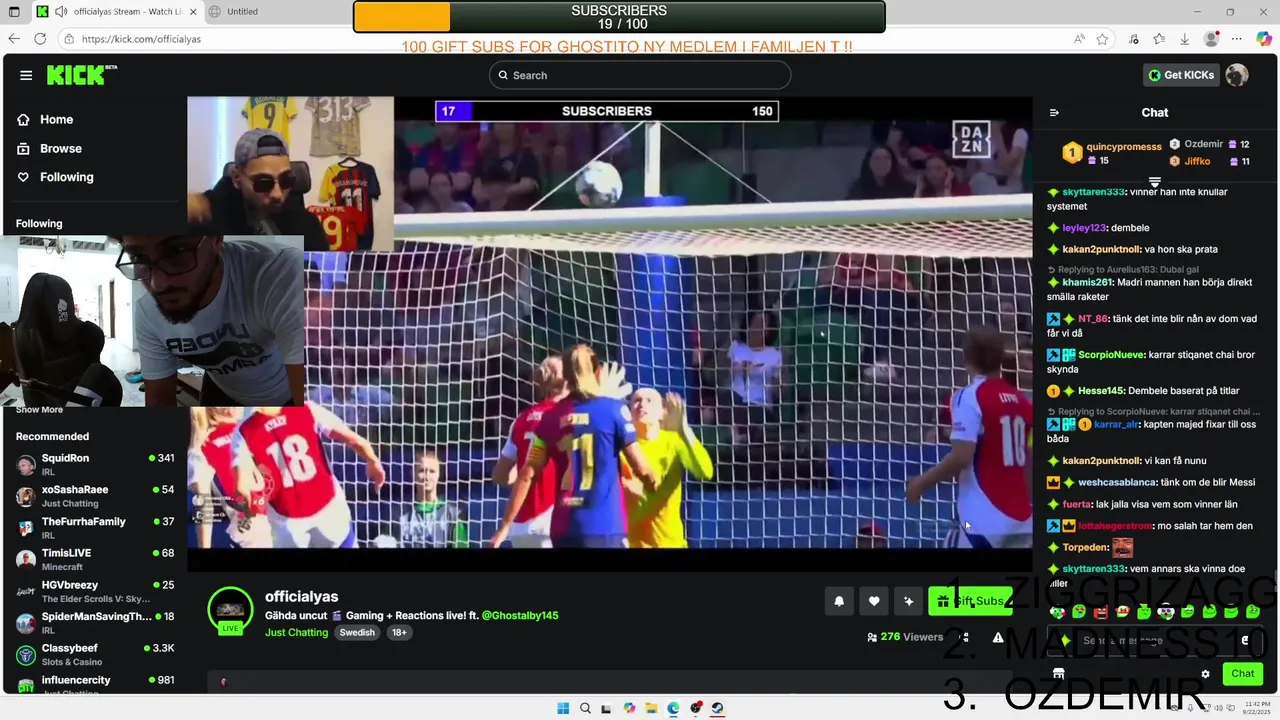
Task: Open the Copilot sidebar icon
Action: pos(1265,39)
